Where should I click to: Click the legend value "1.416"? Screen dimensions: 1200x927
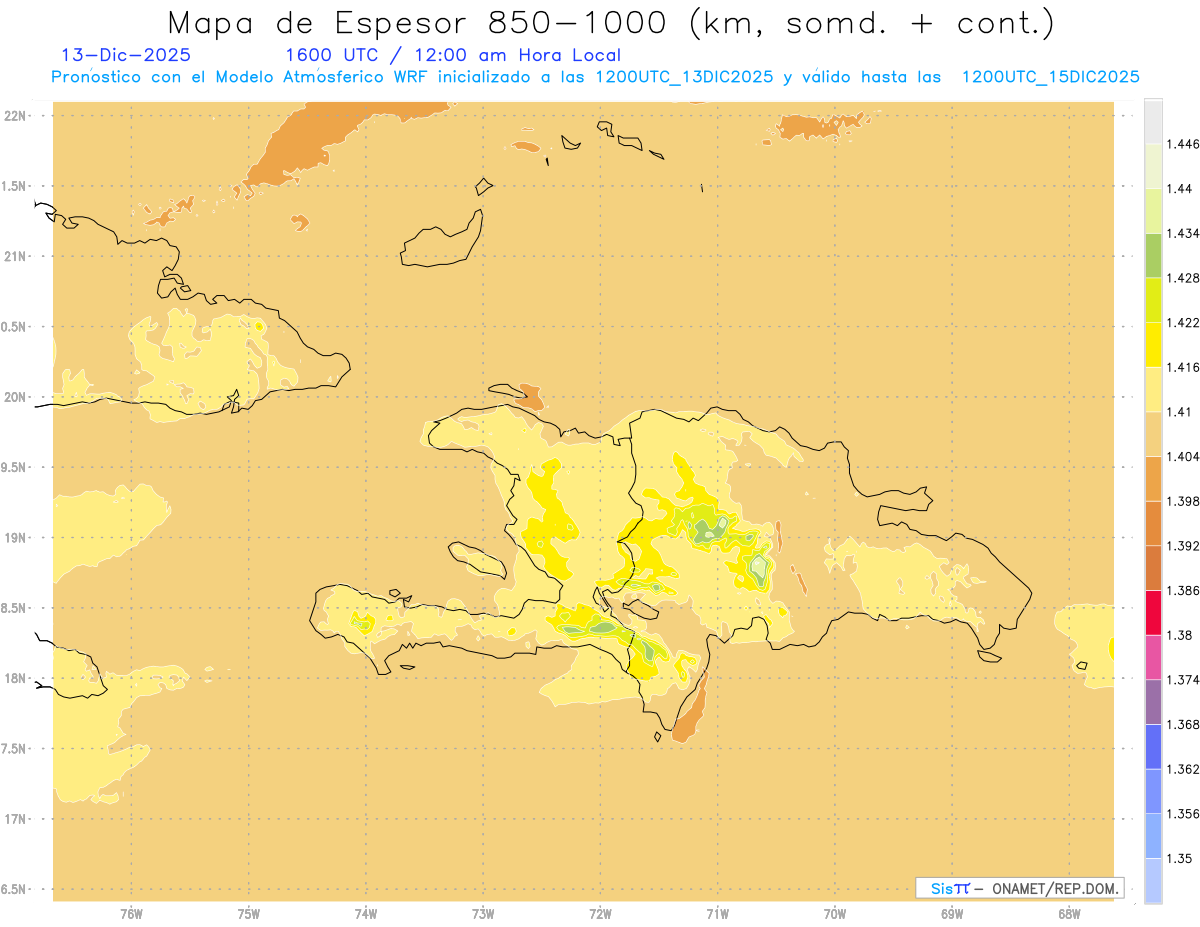(x=1184, y=367)
